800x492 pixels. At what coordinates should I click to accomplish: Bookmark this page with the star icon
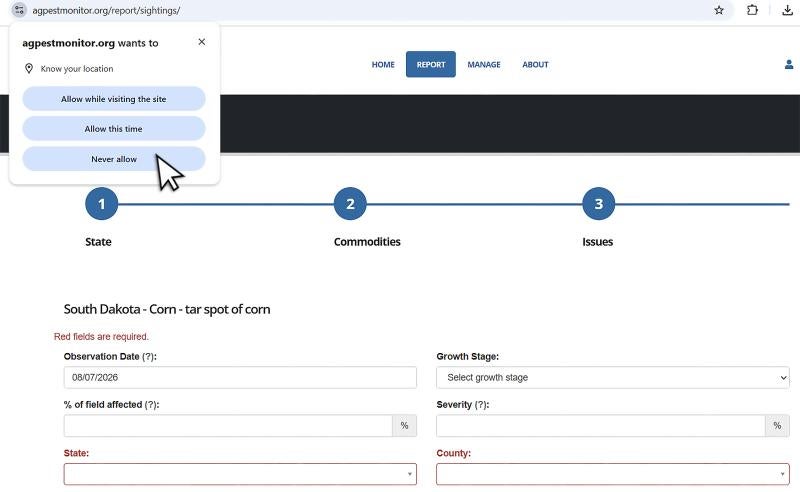(719, 10)
